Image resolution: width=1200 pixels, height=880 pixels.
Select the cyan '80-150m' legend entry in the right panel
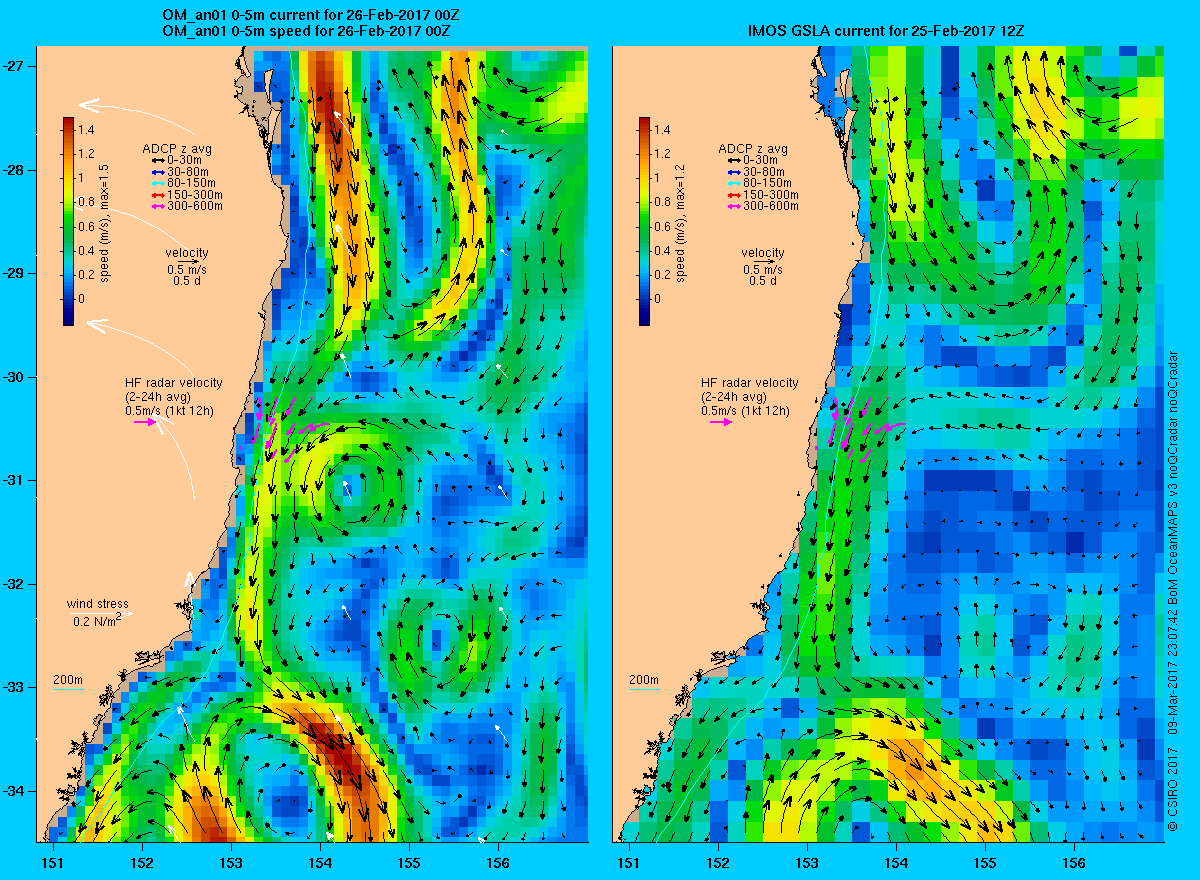[x=758, y=183]
